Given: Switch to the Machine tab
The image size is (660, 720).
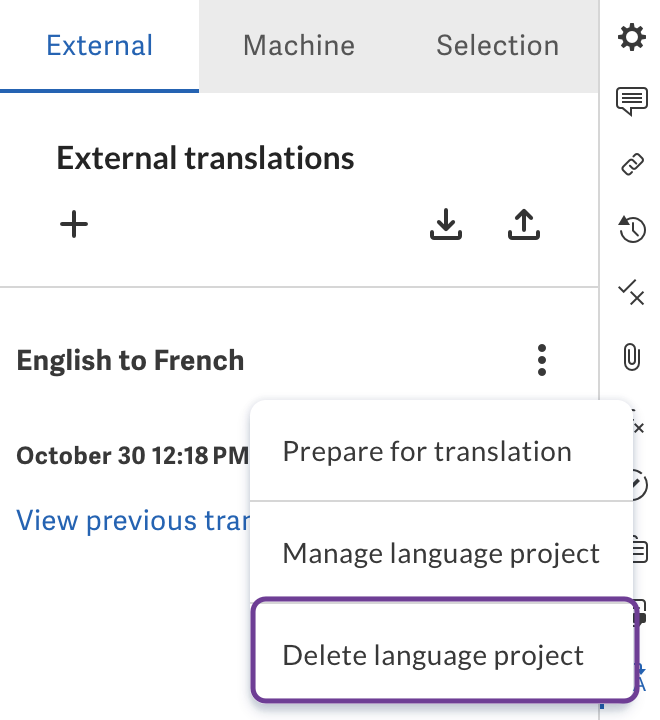Looking at the screenshot, I should click(x=298, y=45).
